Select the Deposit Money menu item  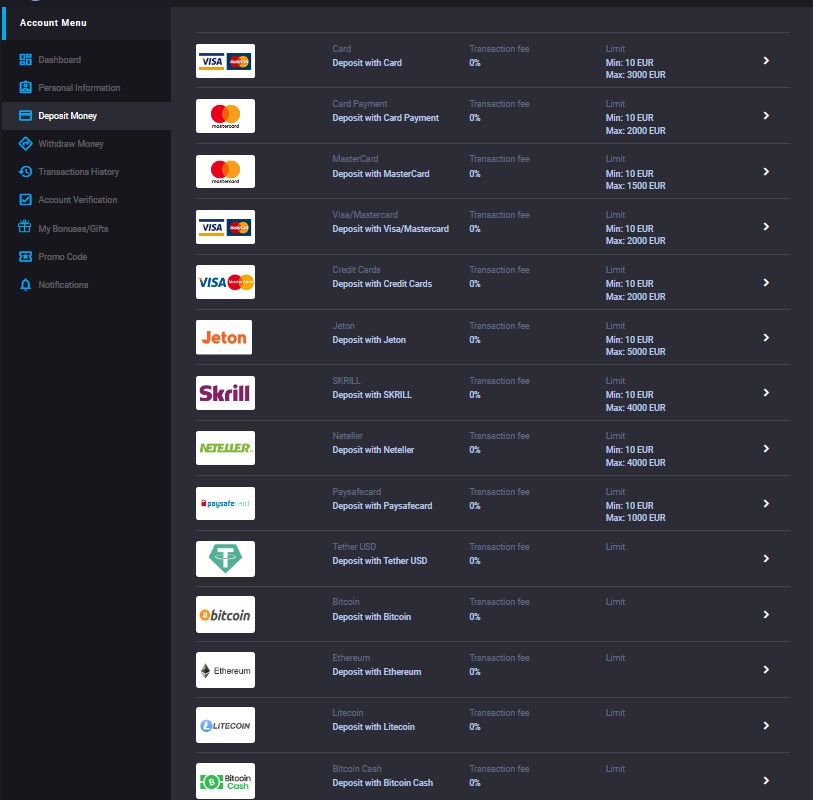click(x=86, y=116)
